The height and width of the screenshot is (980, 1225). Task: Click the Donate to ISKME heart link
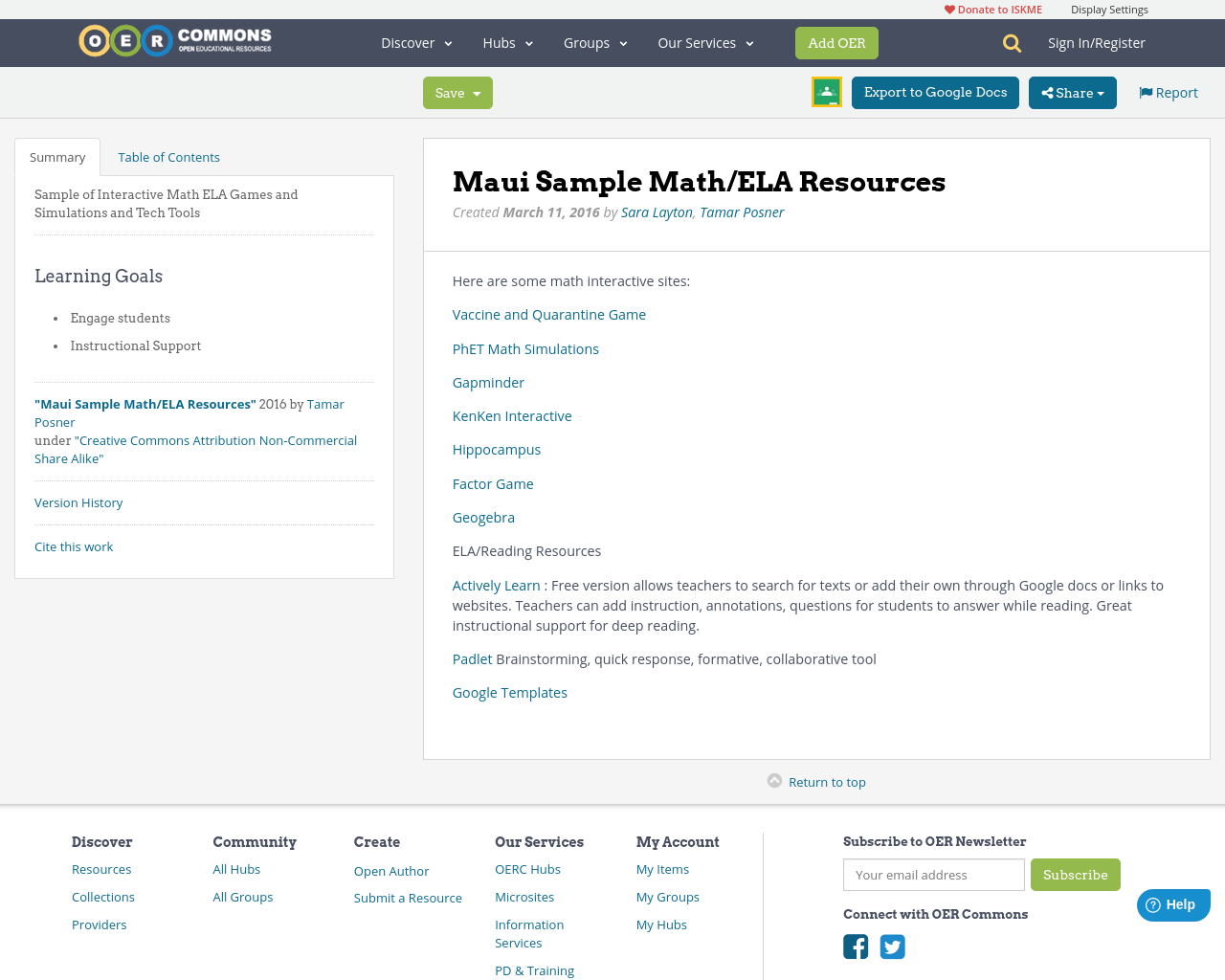click(x=992, y=10)
